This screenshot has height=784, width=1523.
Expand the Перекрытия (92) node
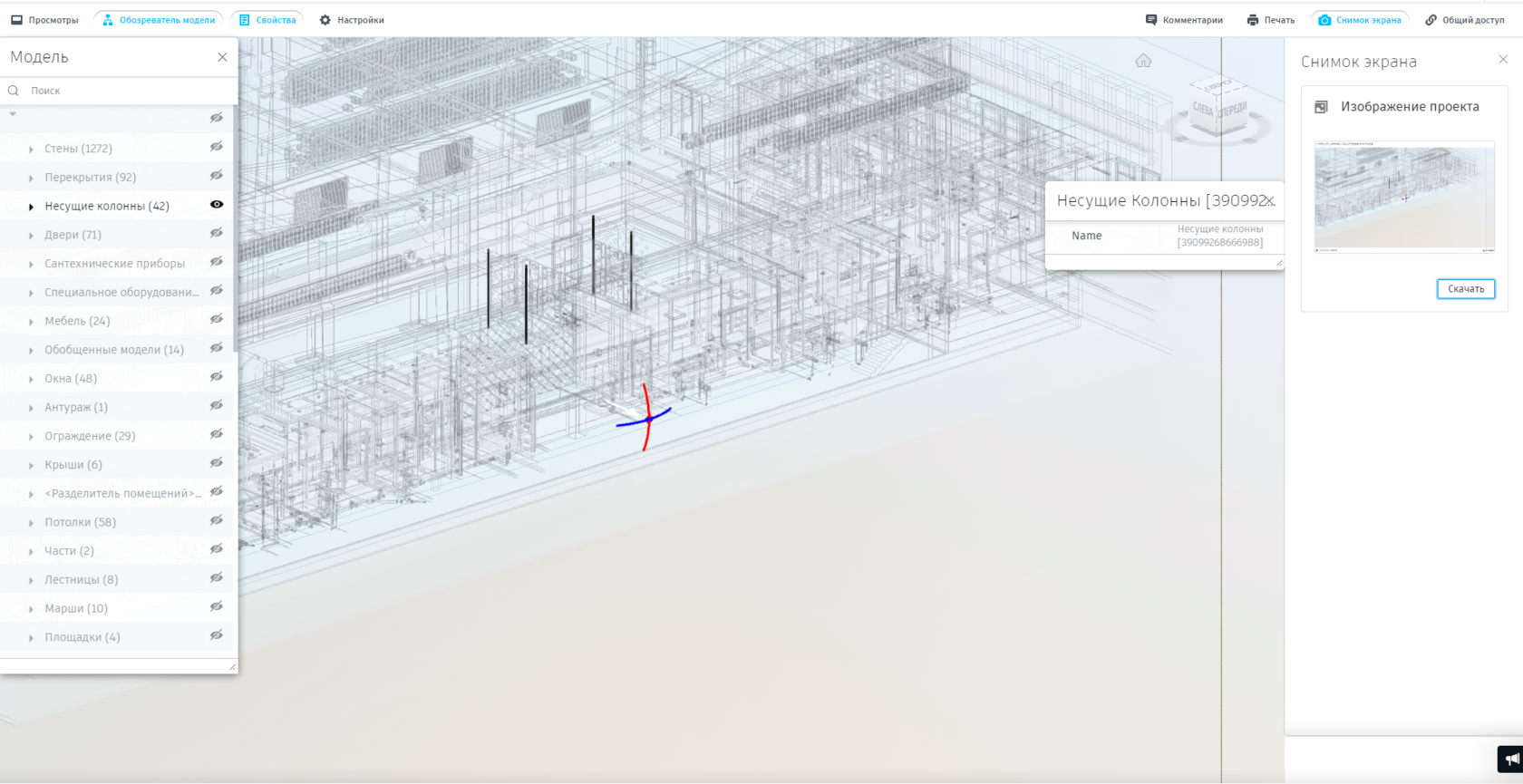[31, 179]
